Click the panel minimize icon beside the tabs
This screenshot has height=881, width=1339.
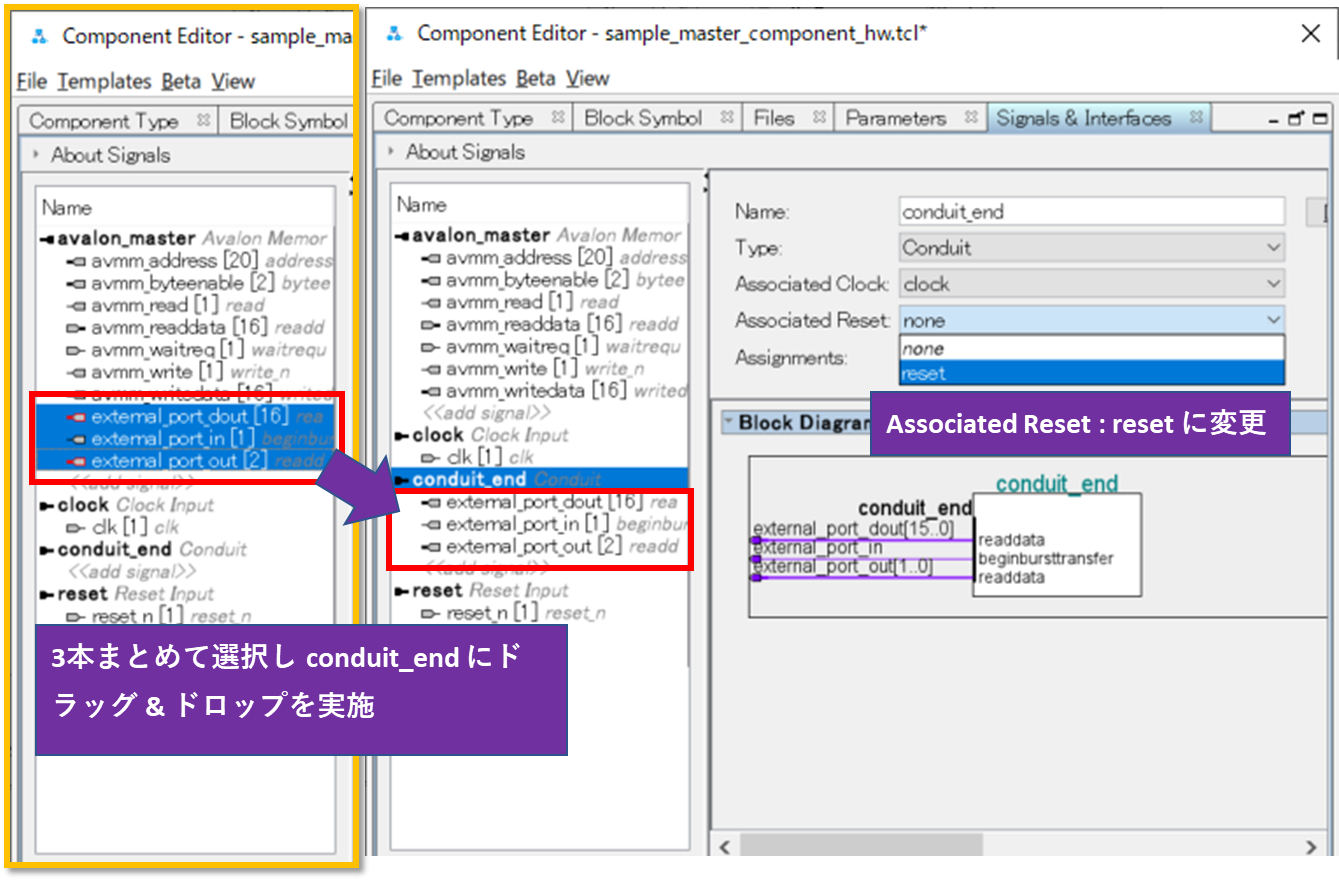click(1275, 120)
